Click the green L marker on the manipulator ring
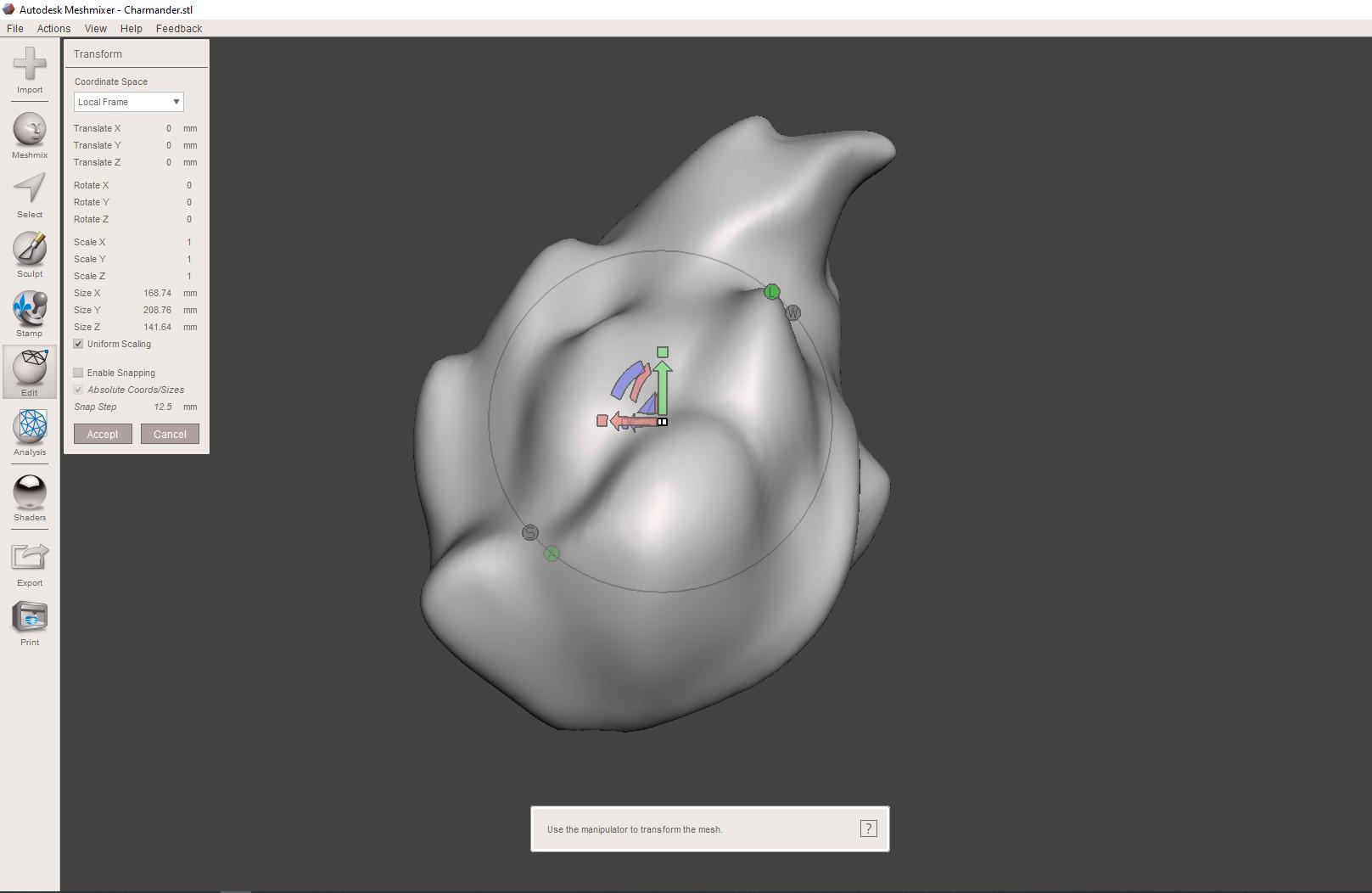 point(771,292)
